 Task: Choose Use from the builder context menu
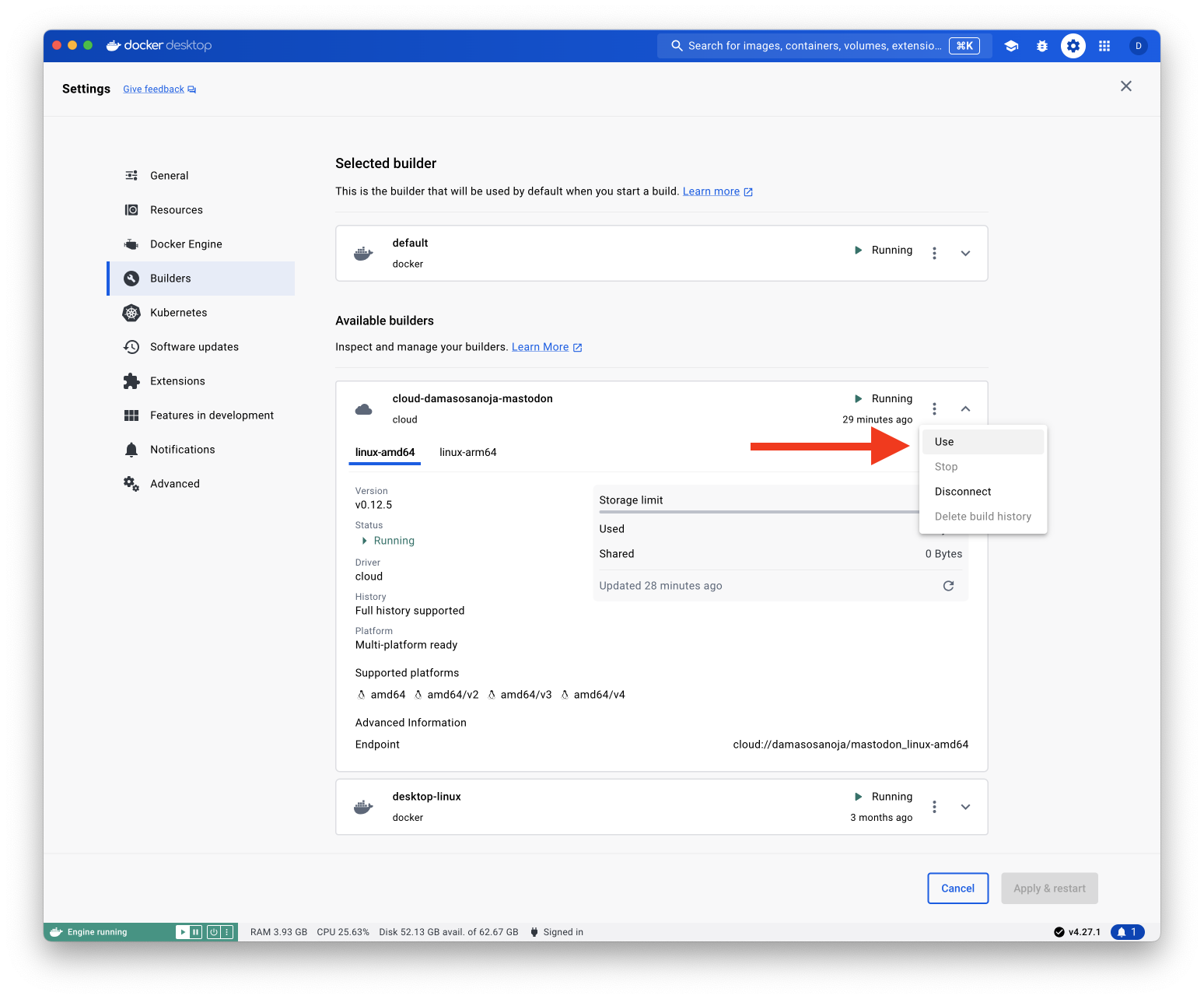pos(944,442)
